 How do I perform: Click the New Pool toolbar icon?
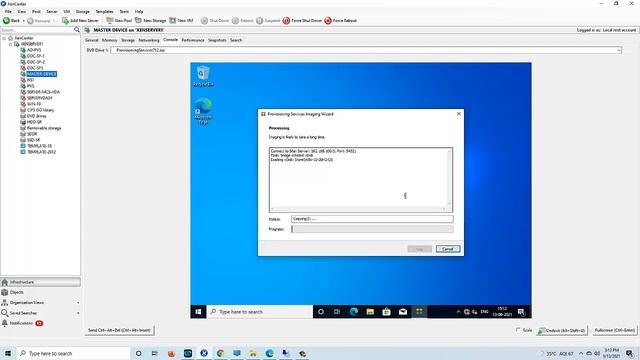click(110, 20)
